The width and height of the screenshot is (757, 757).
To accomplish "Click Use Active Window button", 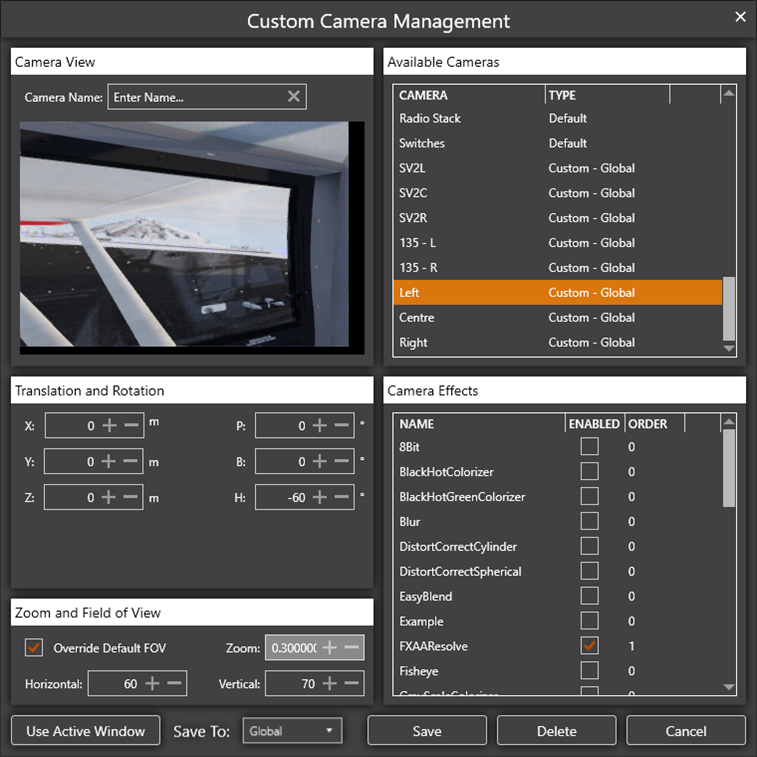I will (85, 730).
